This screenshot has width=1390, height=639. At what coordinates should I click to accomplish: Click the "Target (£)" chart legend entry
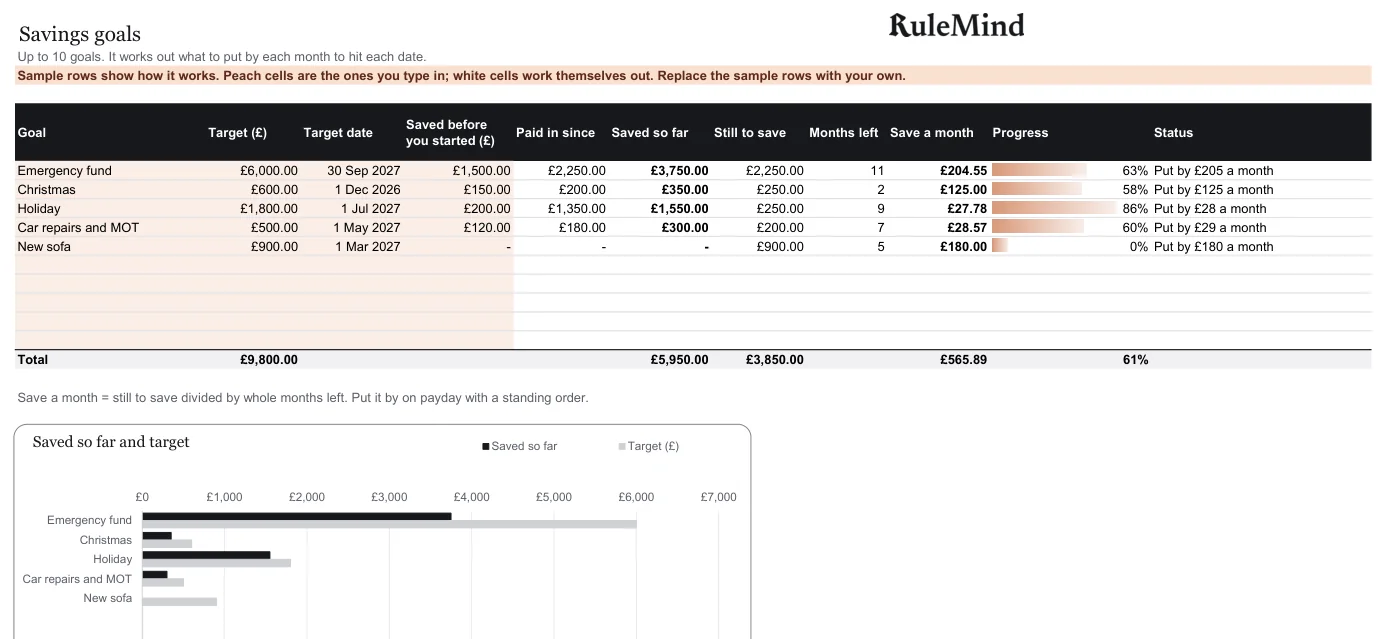tap(649, 446)
